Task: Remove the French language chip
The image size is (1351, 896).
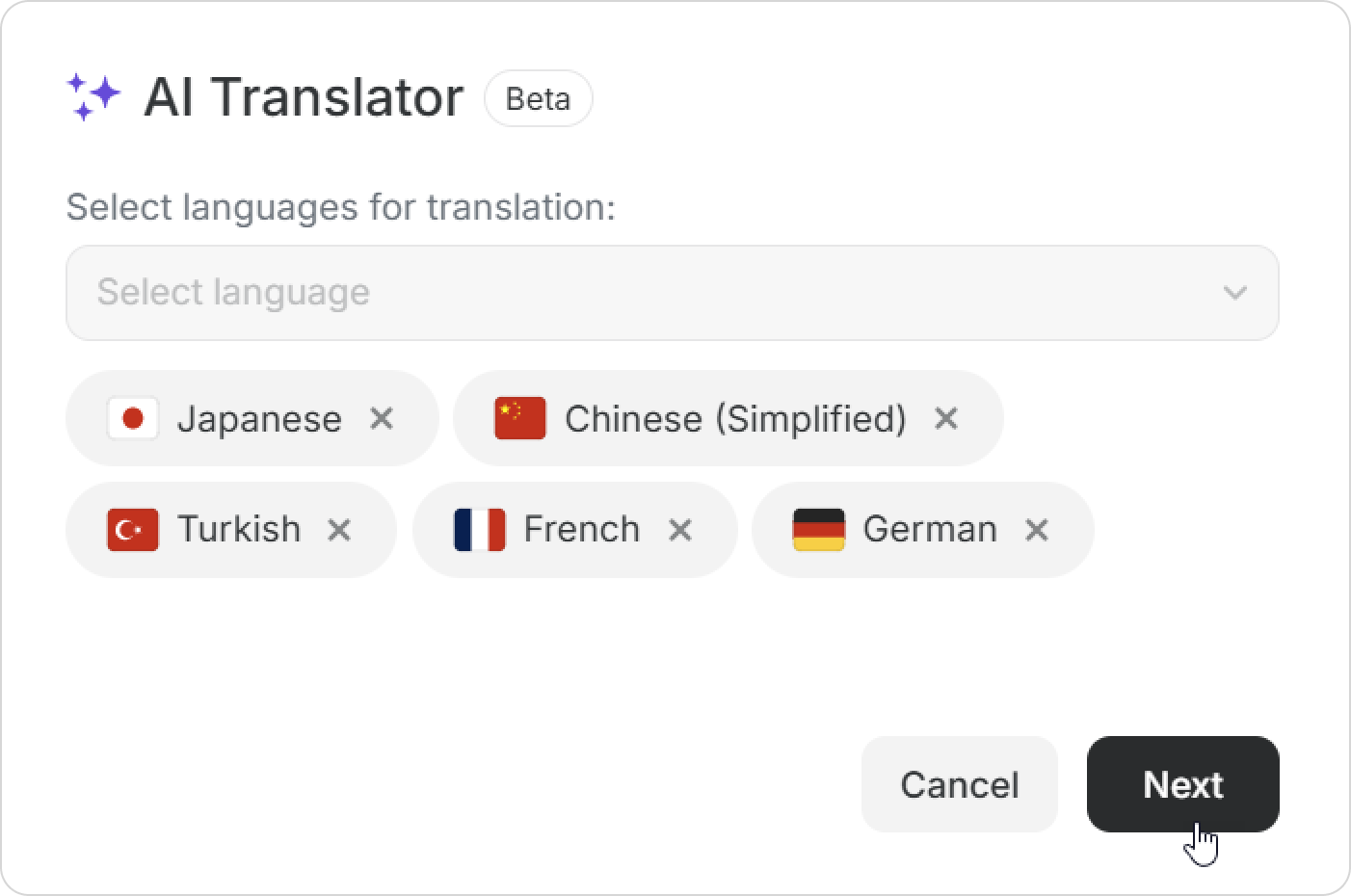Action: [x=680, y=530]
